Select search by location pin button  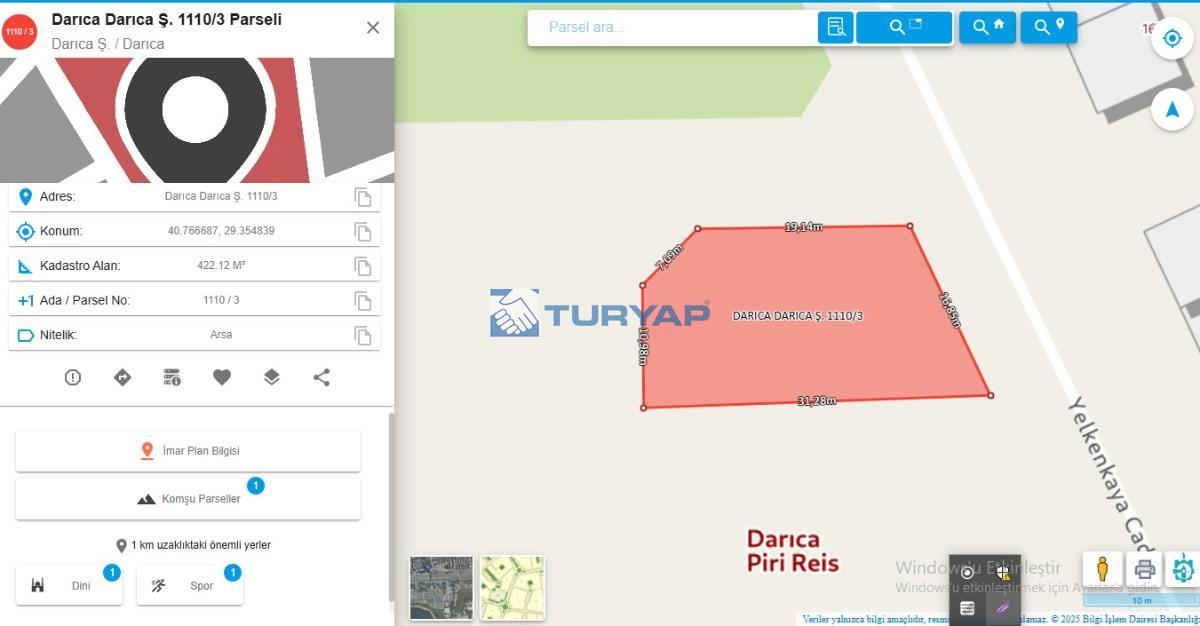(x=1049, y=27)
